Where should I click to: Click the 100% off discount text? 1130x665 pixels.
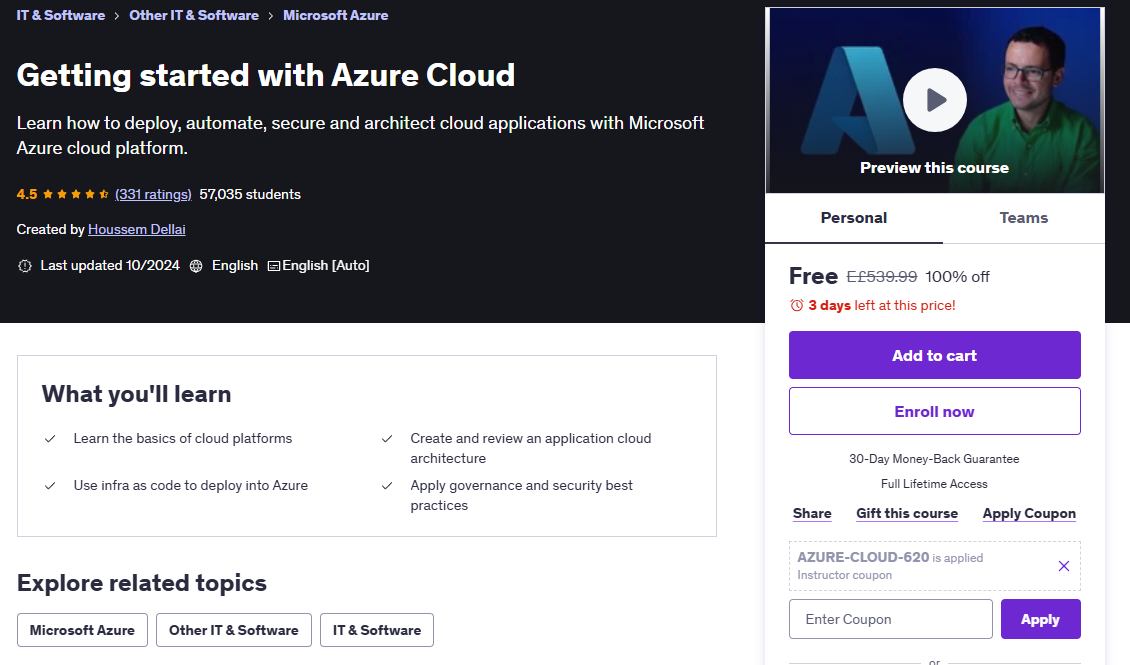957,277
